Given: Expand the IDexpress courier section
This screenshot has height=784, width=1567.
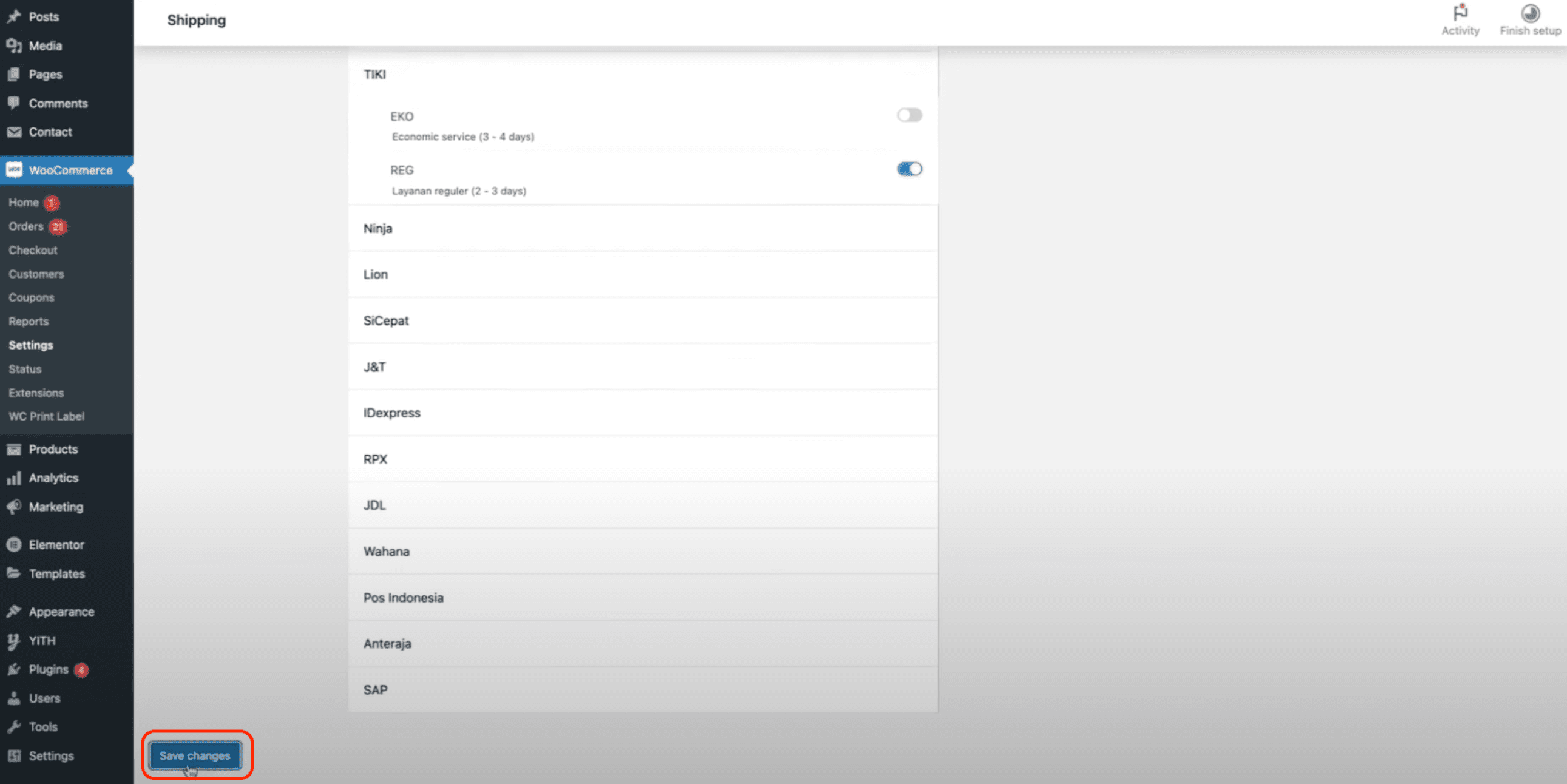Looking at the screenshot, I should click(x=643, y=413).
